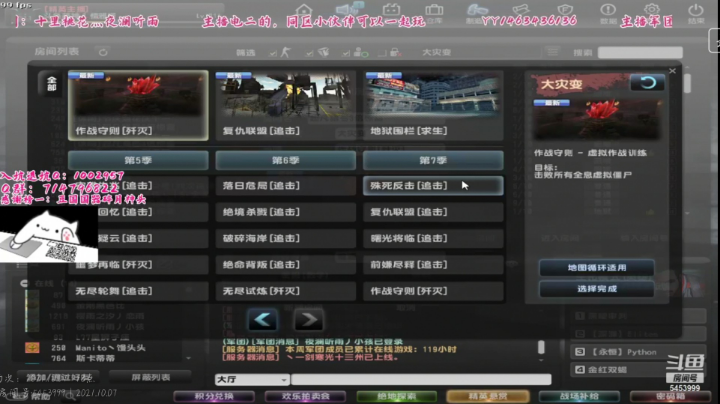Reset selection with 大灾变 panel refresh button

(647, 83)
